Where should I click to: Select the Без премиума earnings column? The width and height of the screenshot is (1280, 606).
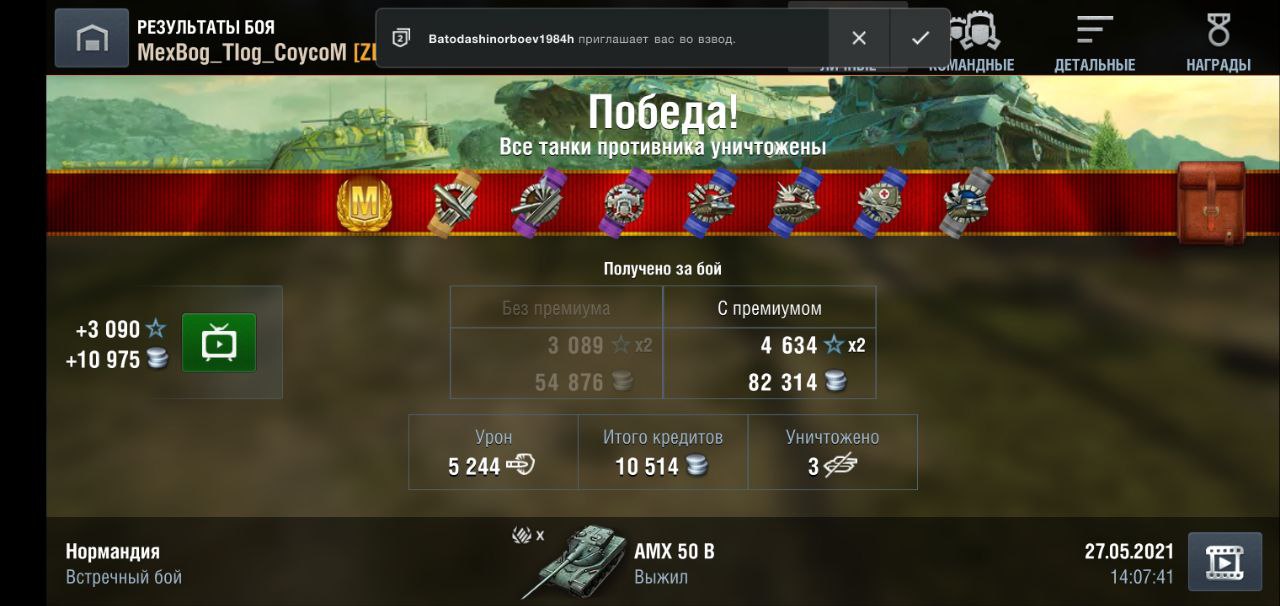556,342
